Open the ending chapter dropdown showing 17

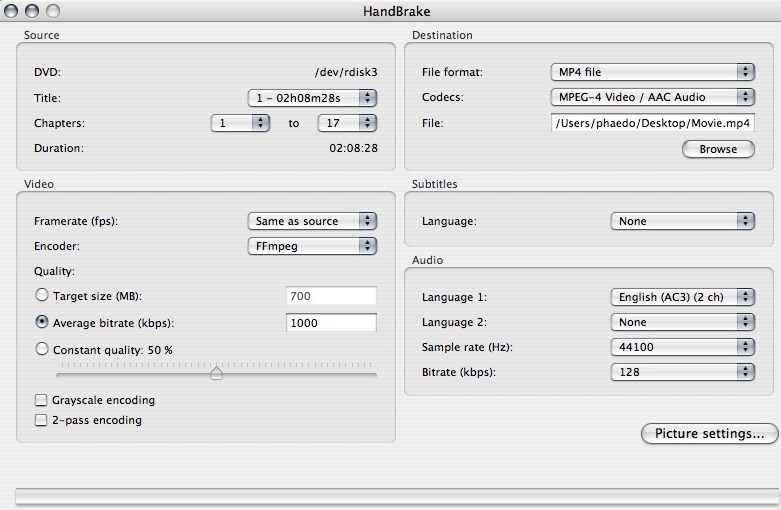(347, 123)
